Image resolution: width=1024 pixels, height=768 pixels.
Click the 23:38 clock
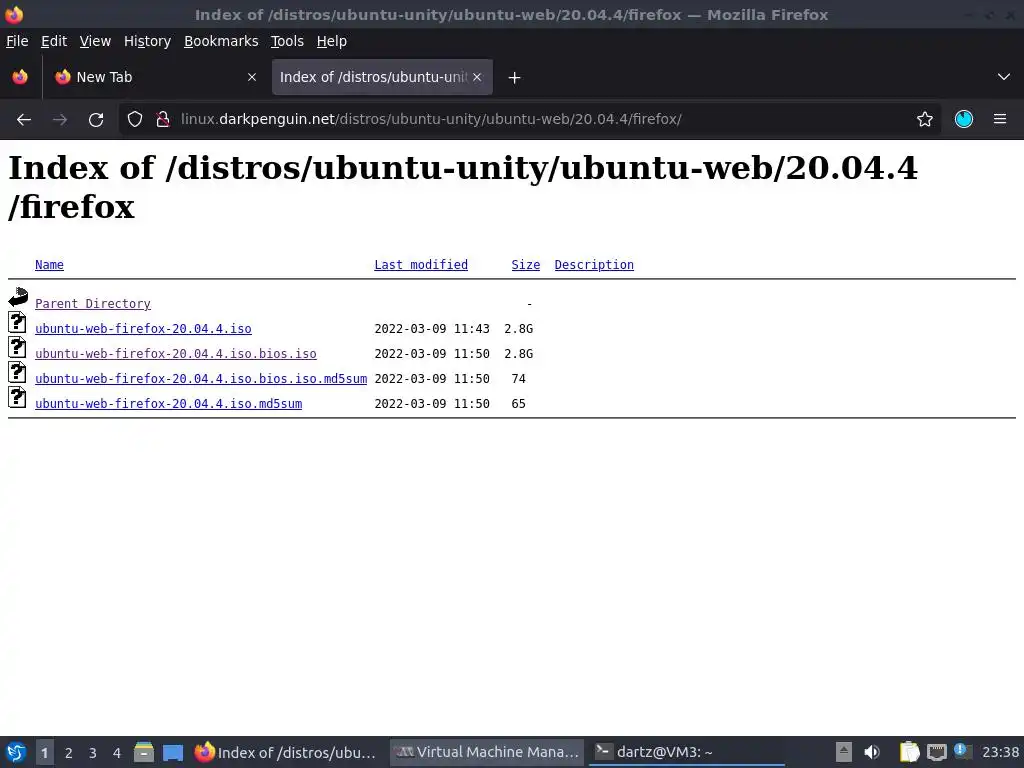click(1000, 752)
